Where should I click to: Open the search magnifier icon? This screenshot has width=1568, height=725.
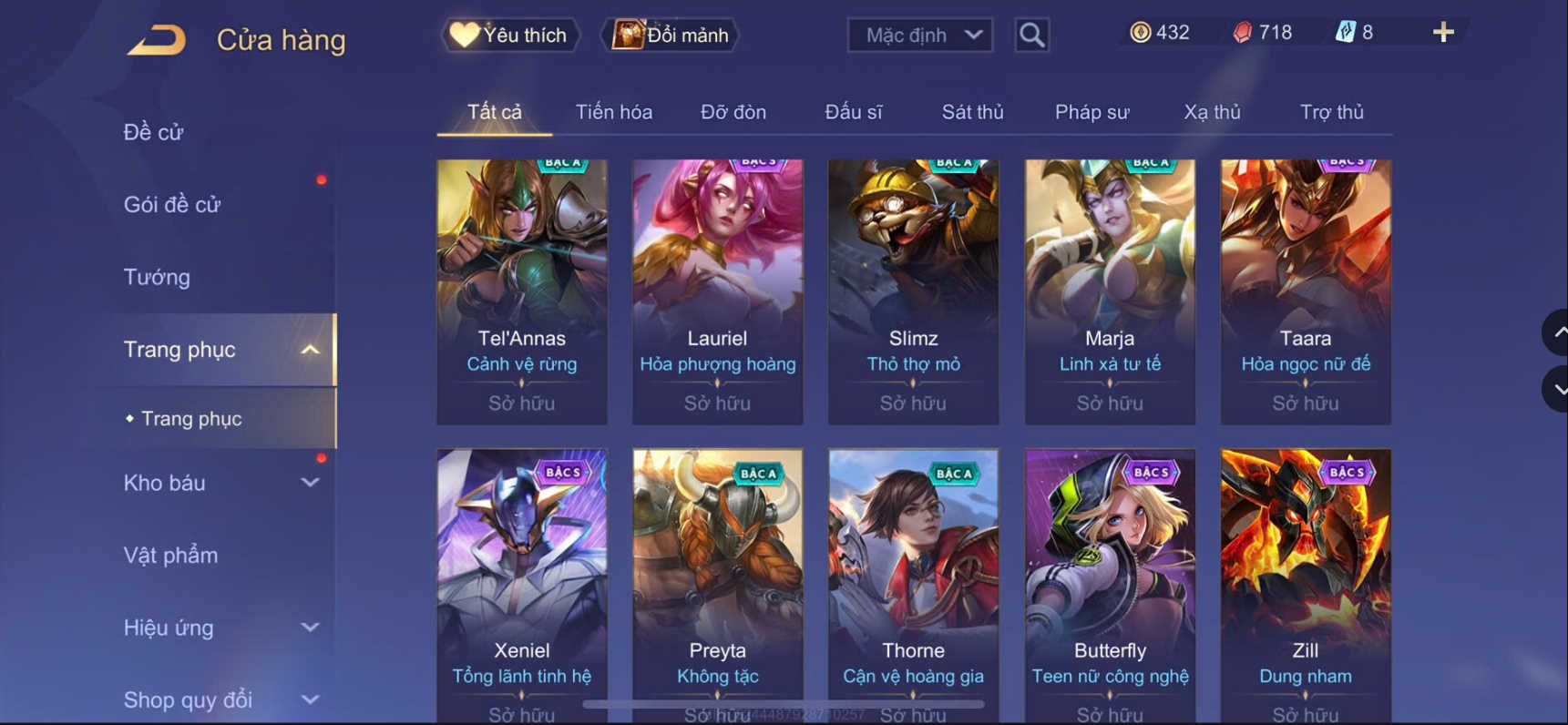click(x=1031, y=36)
